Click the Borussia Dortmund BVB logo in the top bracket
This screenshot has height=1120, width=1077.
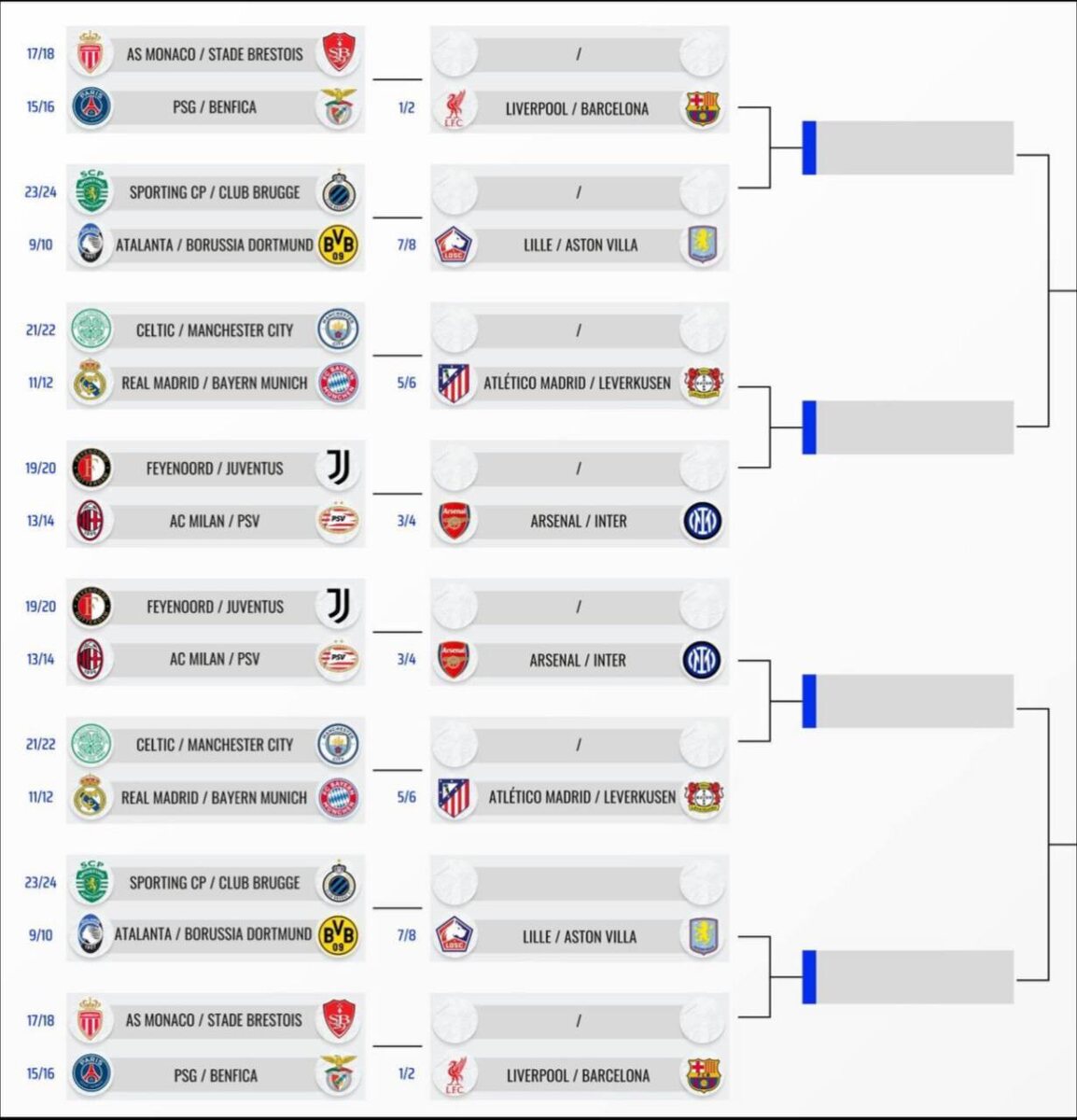coord(338,245)
